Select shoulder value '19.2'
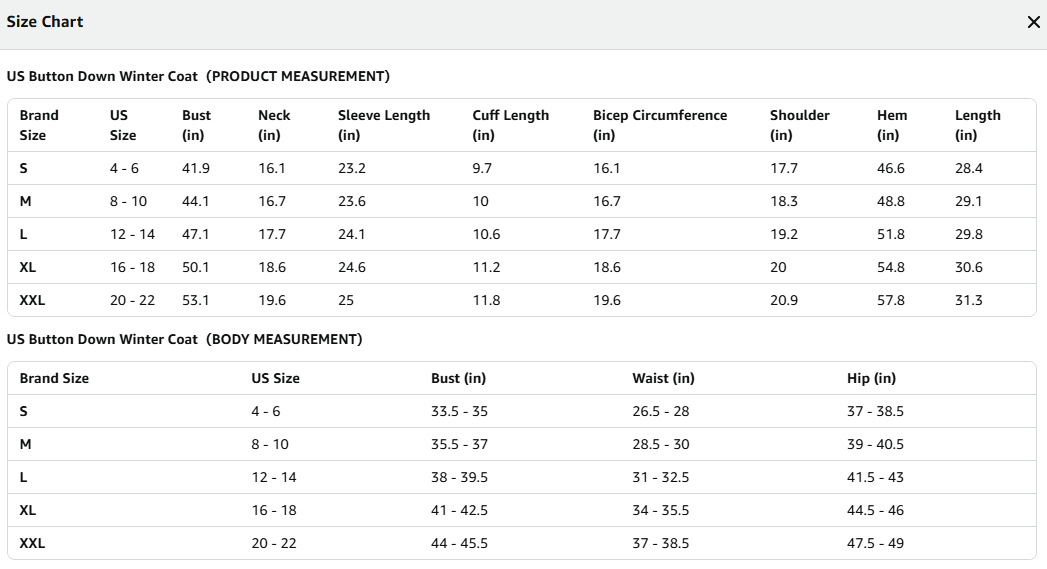Screen dimensions: 1047x569 (784, 234)
